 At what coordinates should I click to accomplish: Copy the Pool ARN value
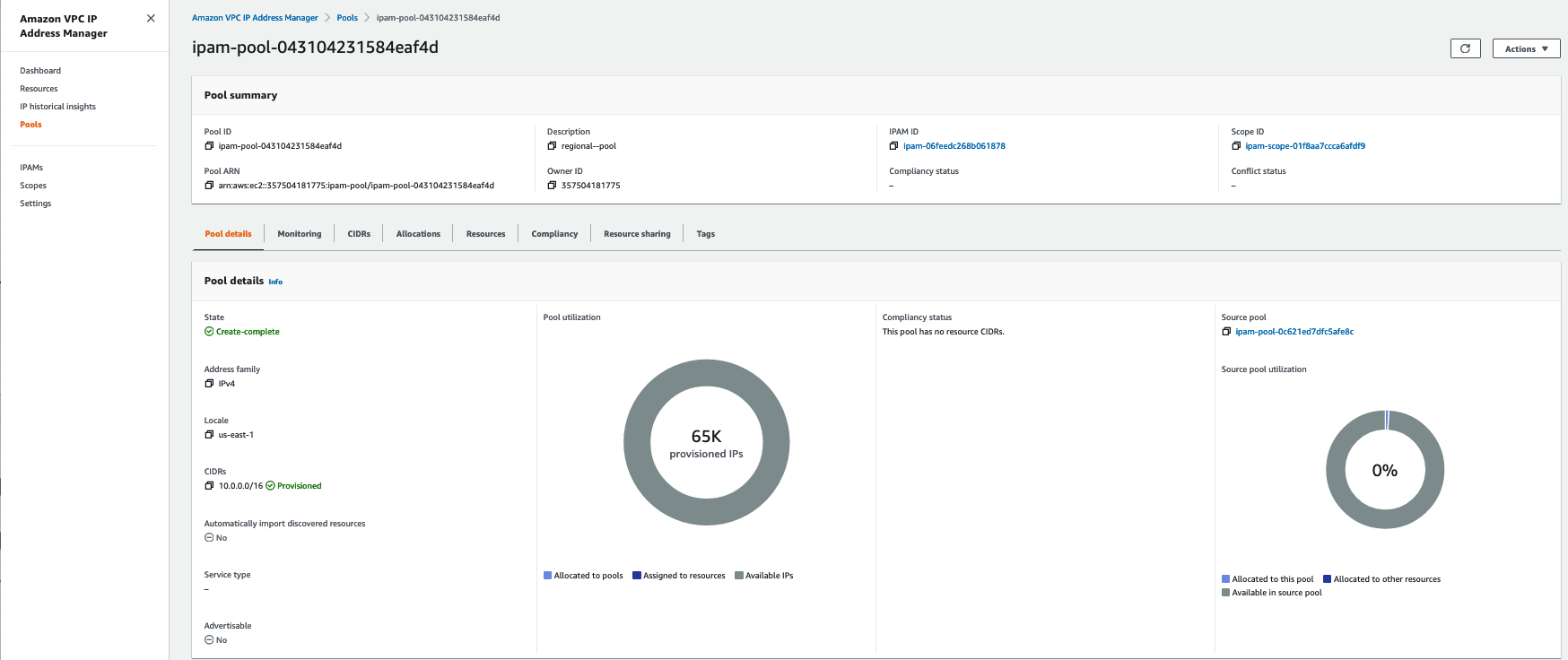click(209, 186)
